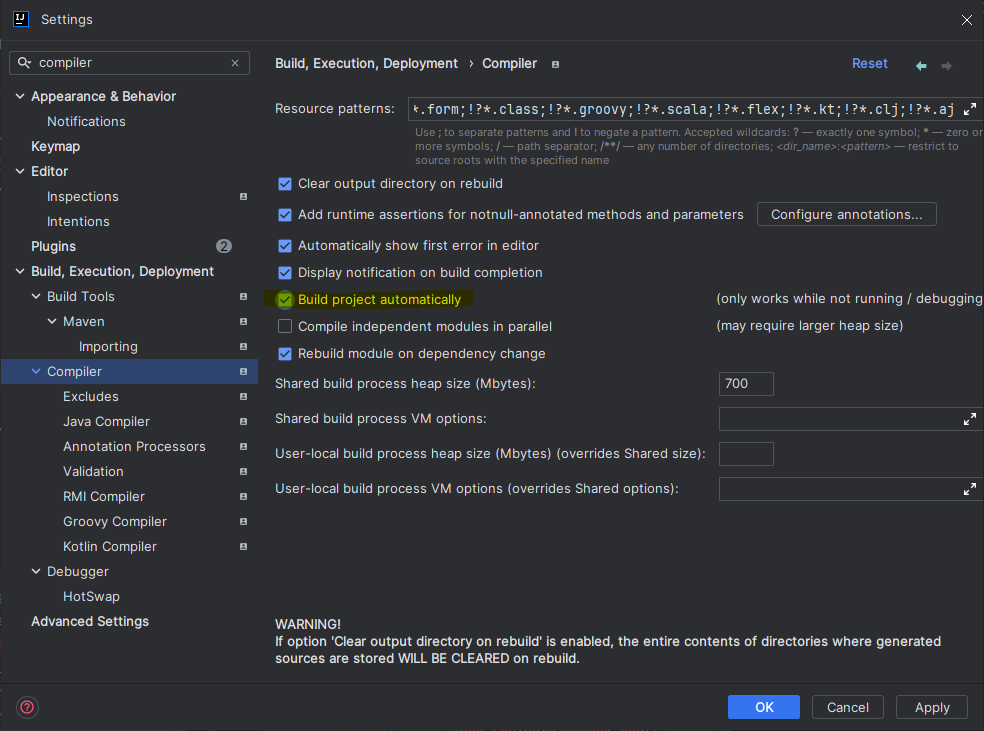Click the search magnifier icon
Viewport: 984px width, 731px height.
click(24, 63)
